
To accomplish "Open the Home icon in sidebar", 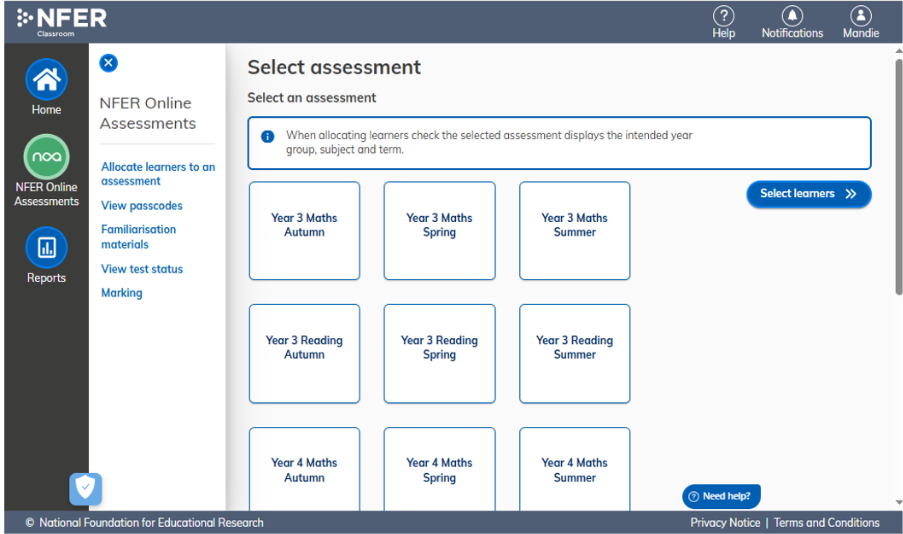I will point(46,79).
